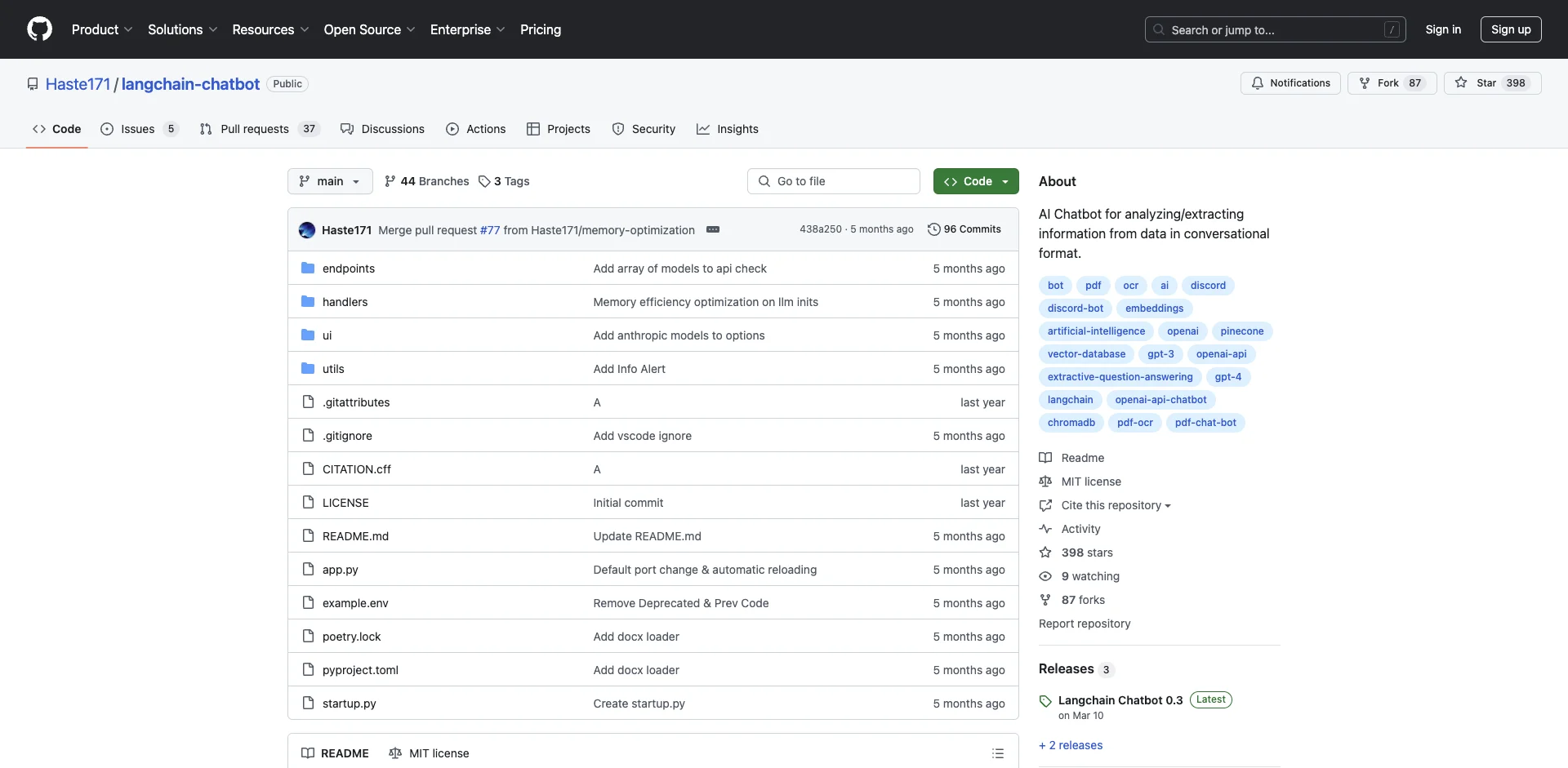Open the handlers folder

coord(345,302)
